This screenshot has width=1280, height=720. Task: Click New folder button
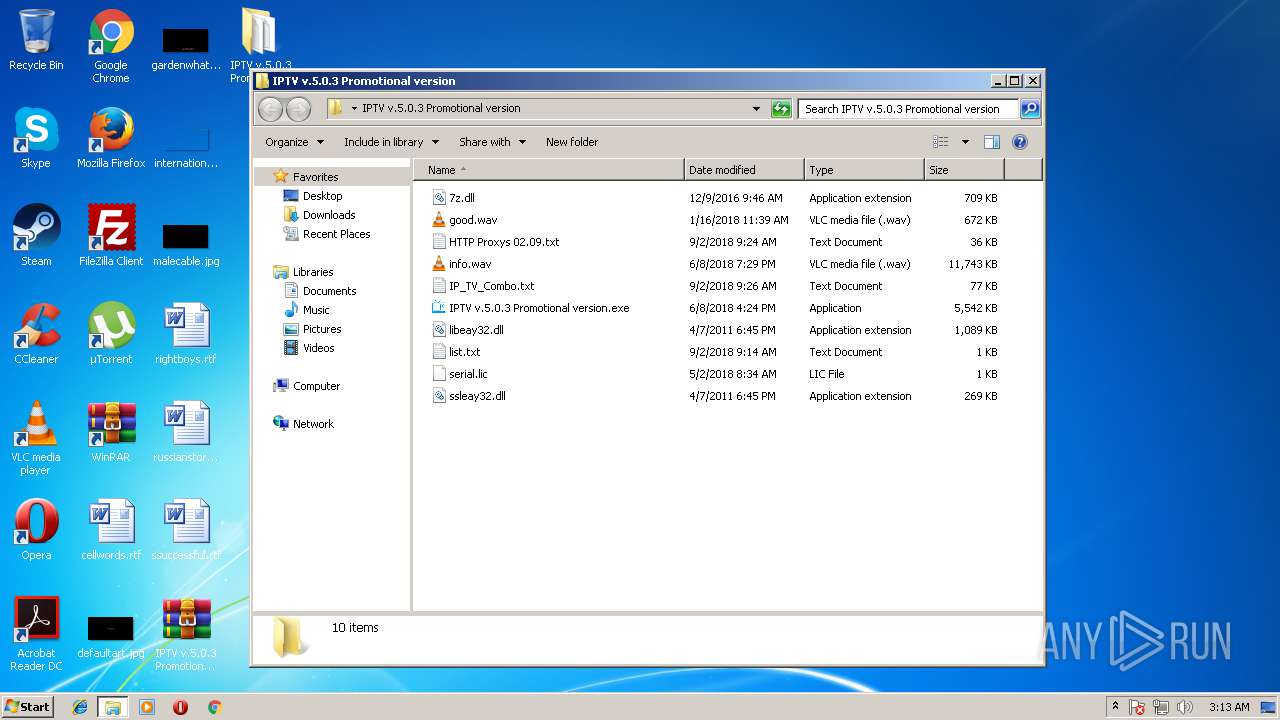click(x=572, y=142)
